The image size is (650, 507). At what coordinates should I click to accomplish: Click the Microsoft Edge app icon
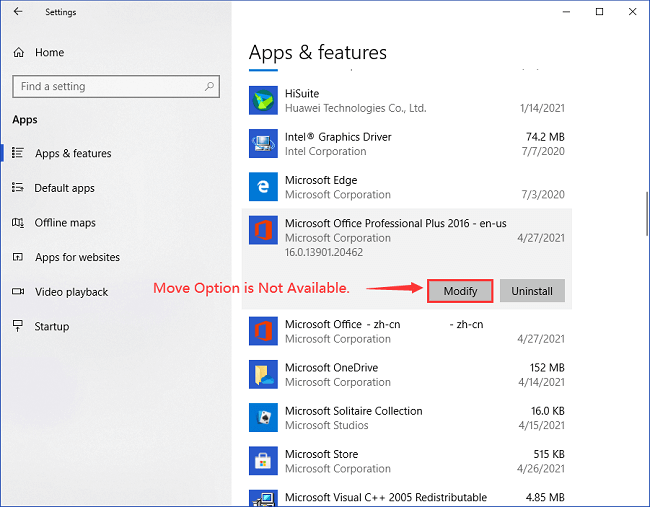tap(263, 187)
